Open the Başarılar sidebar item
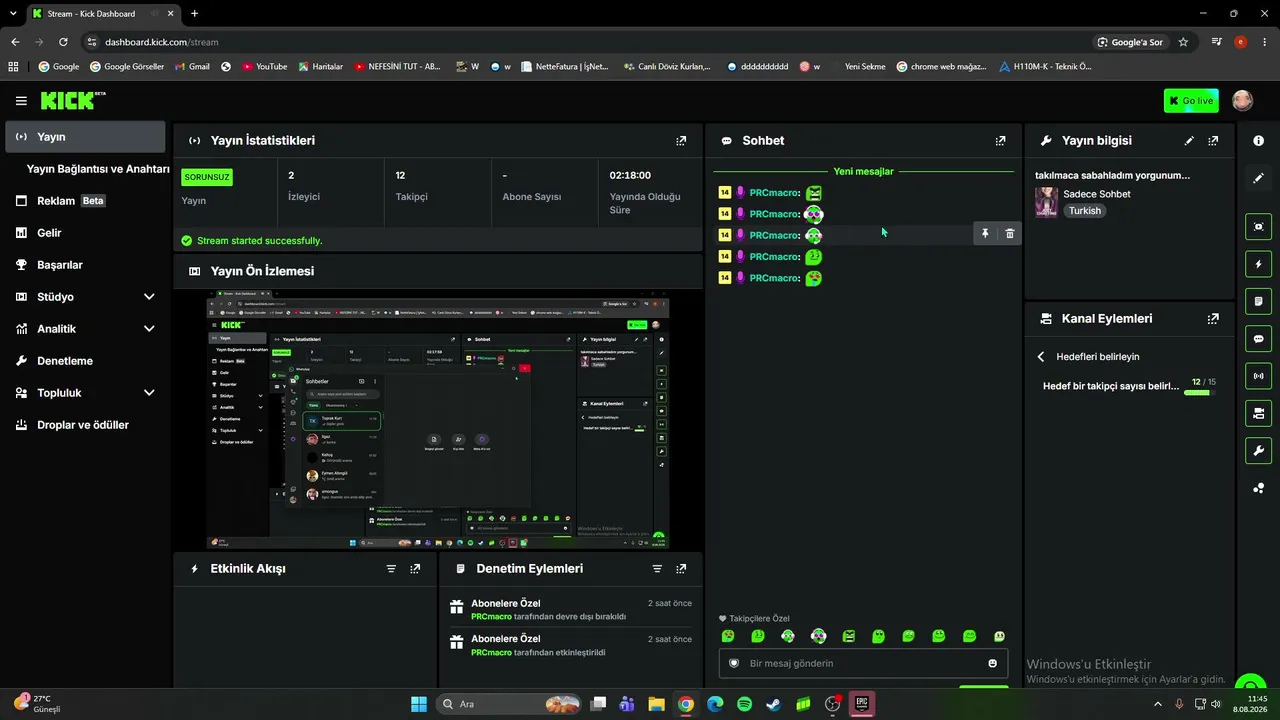1280x720 pixels. pyautogui.click(x=85, y=265)
